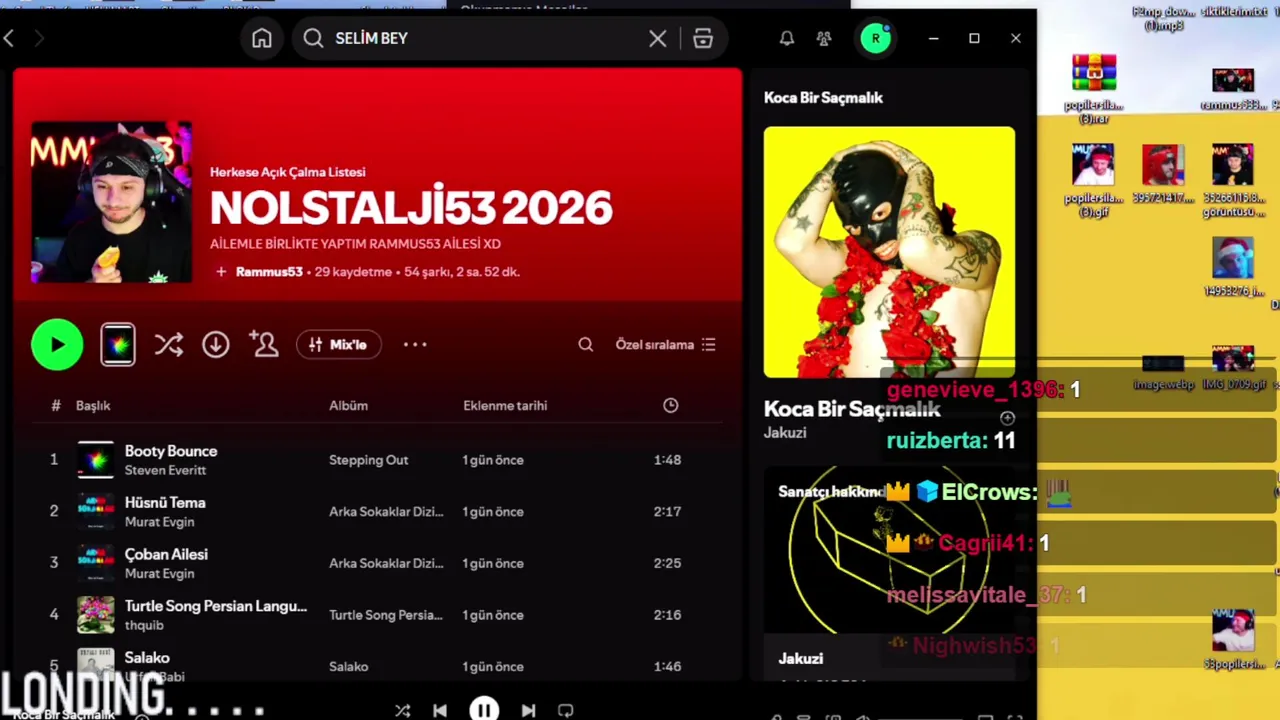Click playlist cover image with streamer
Screen dimensions: 1280x720
coord(111,203)
